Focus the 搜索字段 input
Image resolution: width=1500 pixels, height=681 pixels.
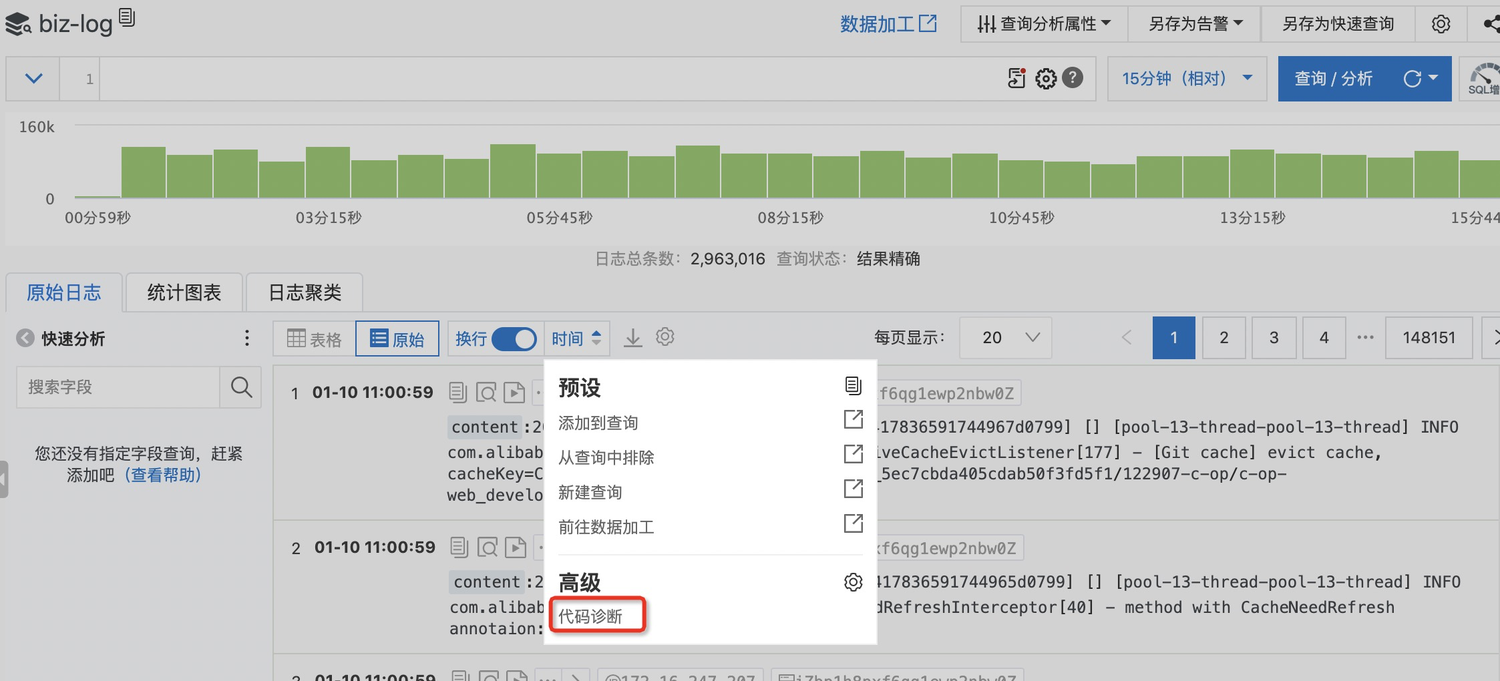click(118, 387)
